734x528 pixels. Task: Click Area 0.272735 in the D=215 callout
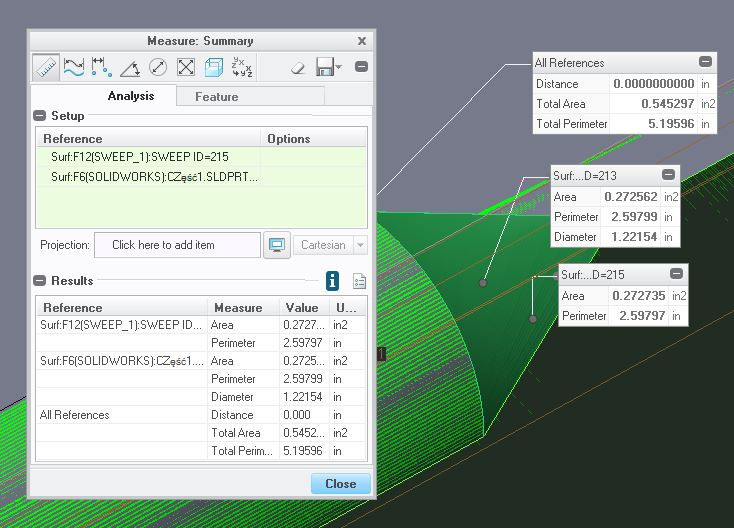click(639, 296)
